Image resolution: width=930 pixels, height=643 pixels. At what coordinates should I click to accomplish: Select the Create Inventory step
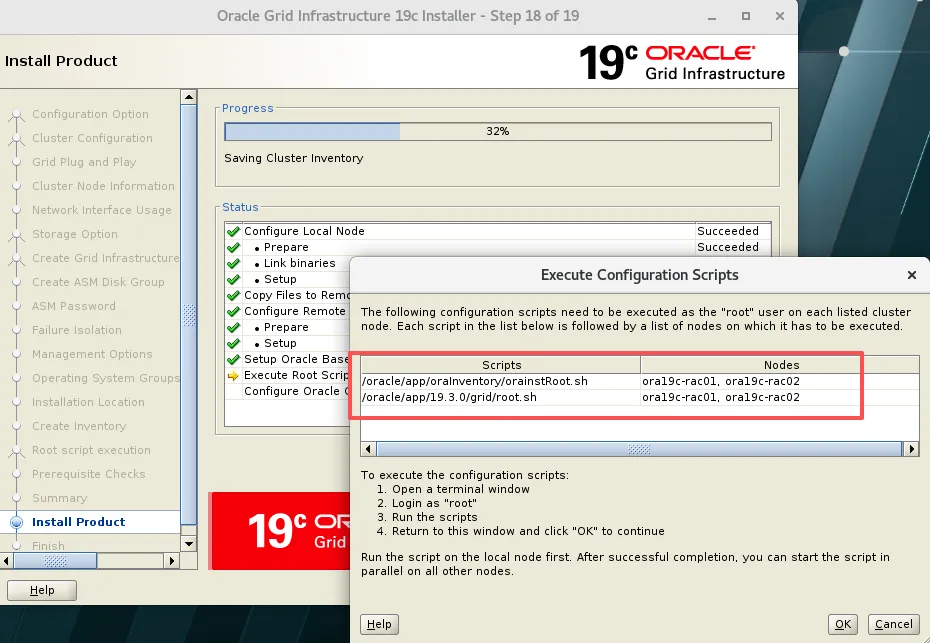tap(79, 426)
